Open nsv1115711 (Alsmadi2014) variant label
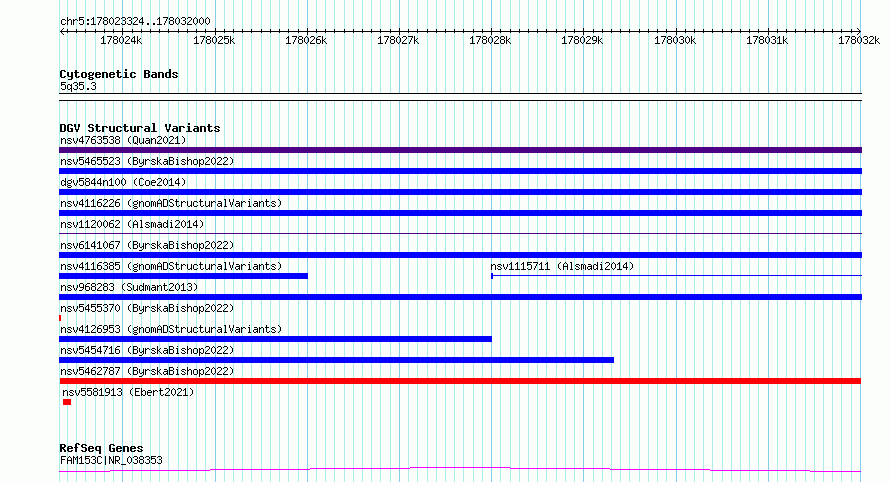Screen dimensions: 890x482 (562, 266)
